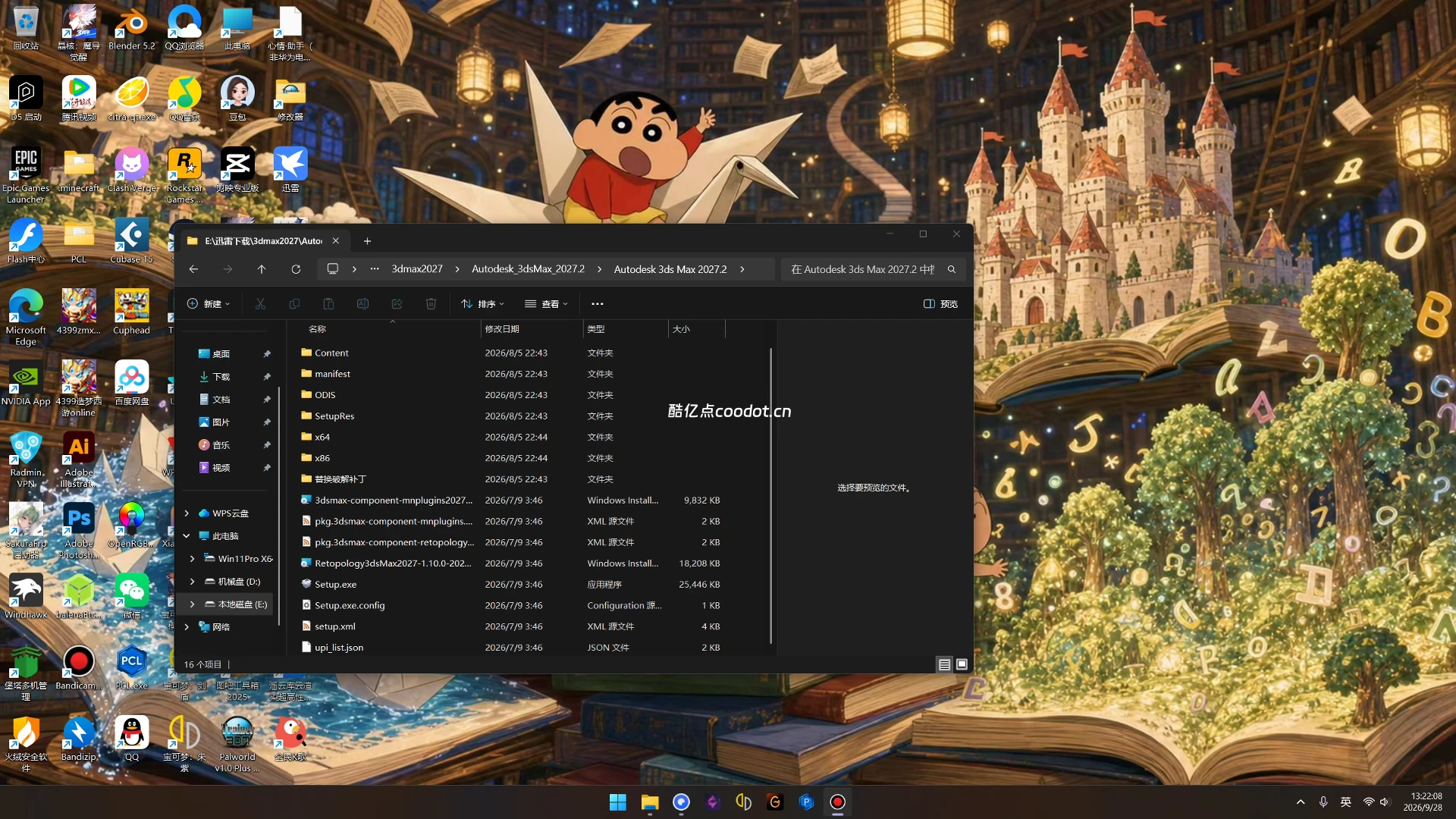Select Adobe Illustrator desktop icon
The width and height of the screenshot is (1456, 819).
[x=79, y=460]
